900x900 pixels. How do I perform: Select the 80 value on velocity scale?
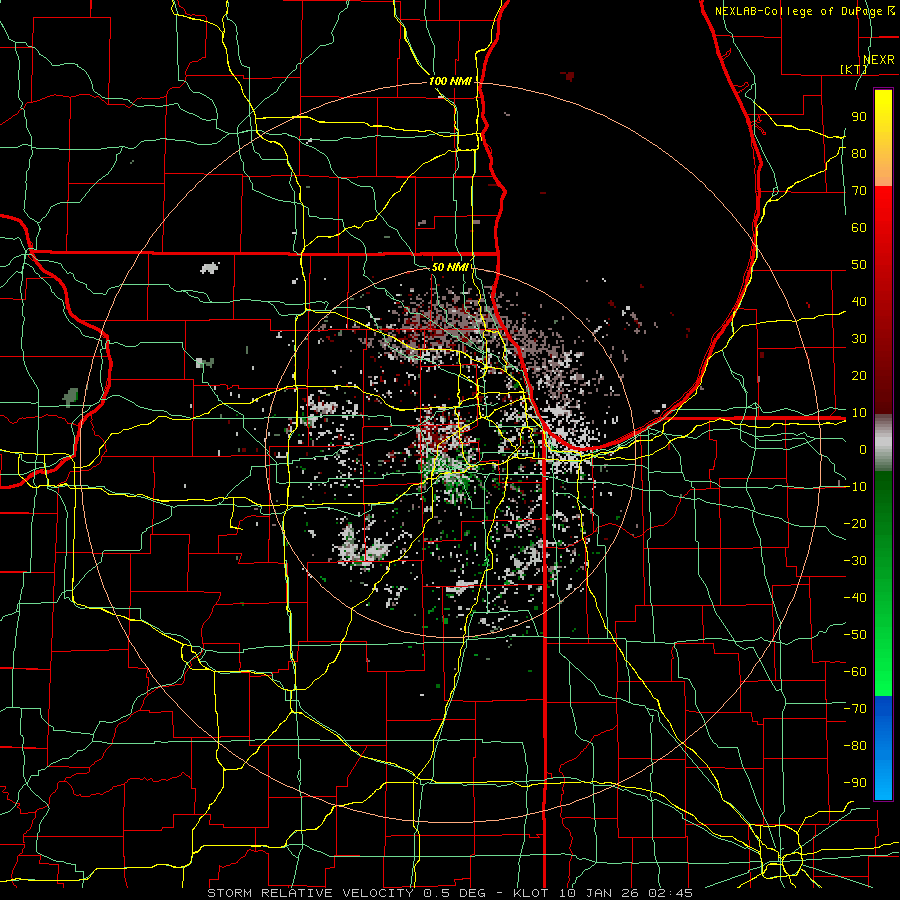(859, 153)
